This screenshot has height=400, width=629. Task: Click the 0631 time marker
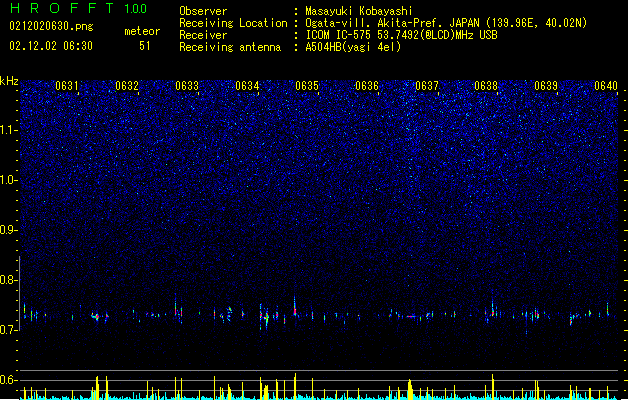(x=67, y=86)
